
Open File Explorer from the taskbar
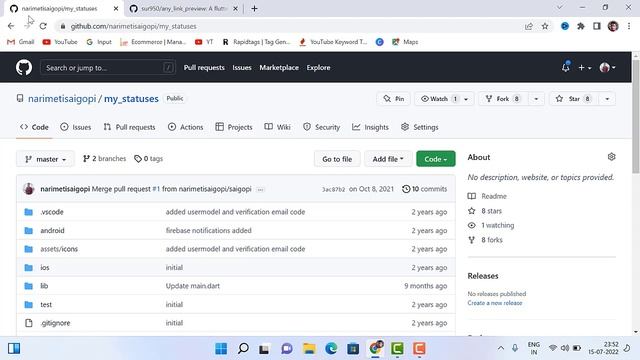309,349
